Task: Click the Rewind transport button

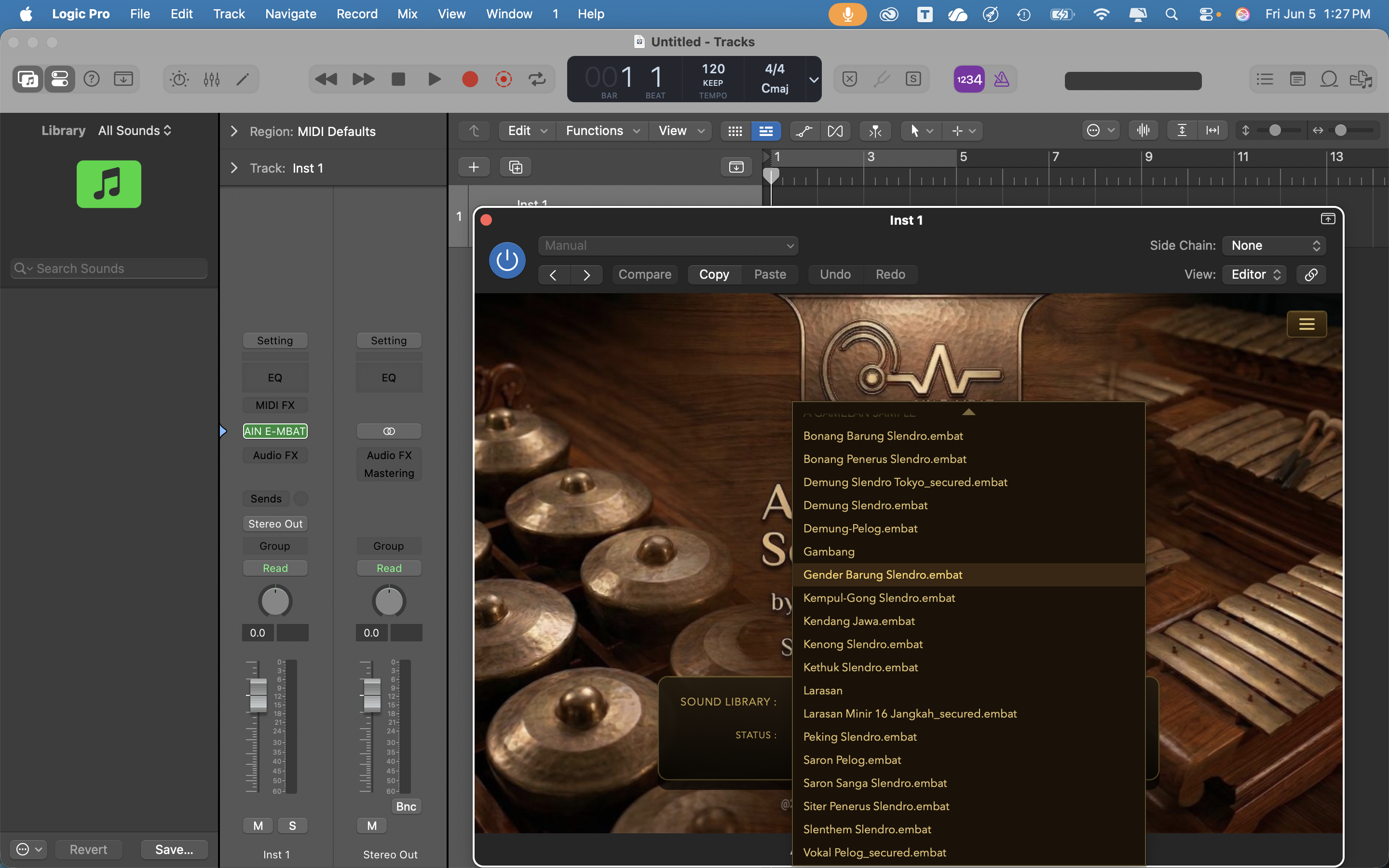Action: coord(326,79)
